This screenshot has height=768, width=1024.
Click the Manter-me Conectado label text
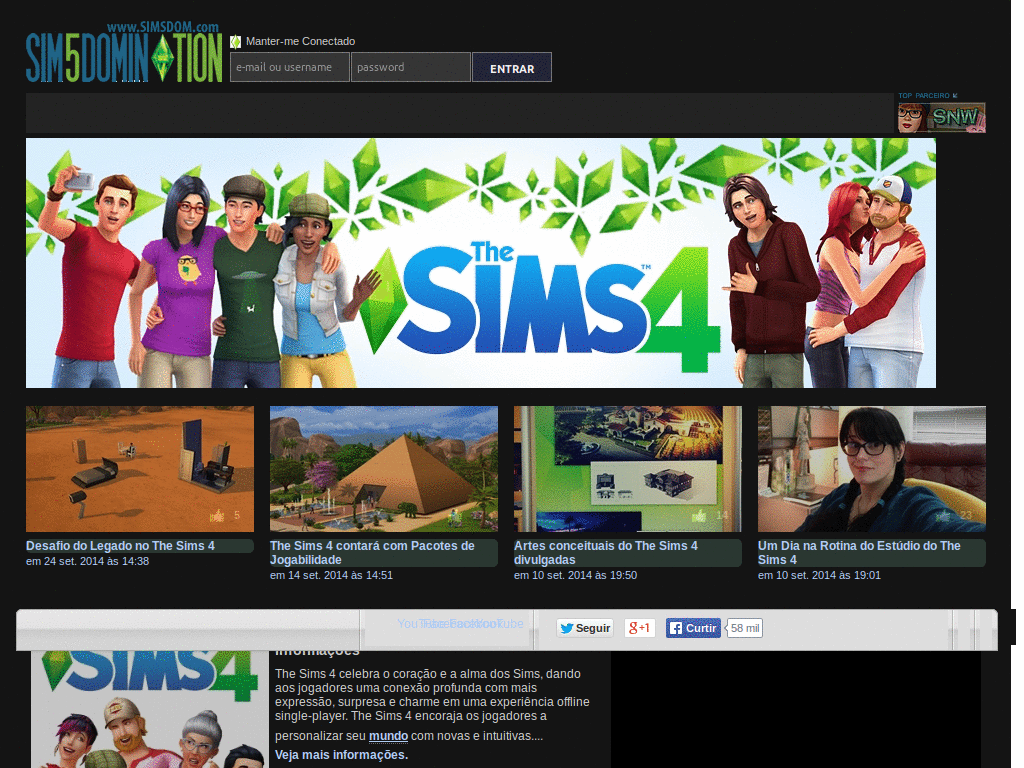tap(300, 41)
